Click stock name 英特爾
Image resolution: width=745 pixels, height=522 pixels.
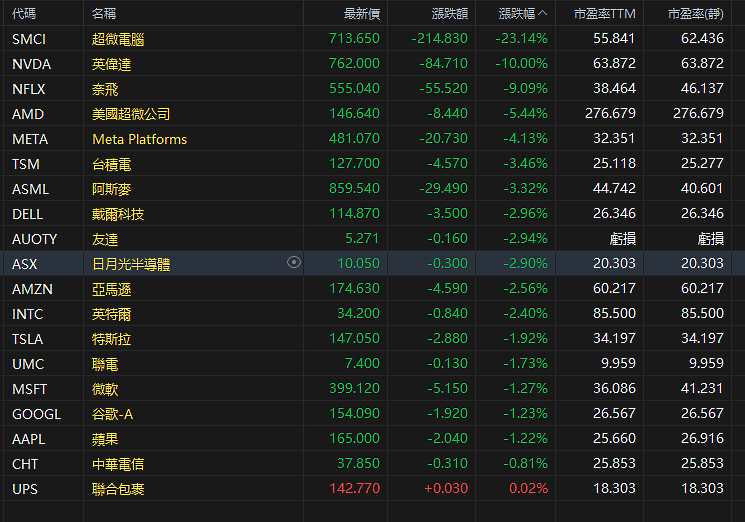111,314
